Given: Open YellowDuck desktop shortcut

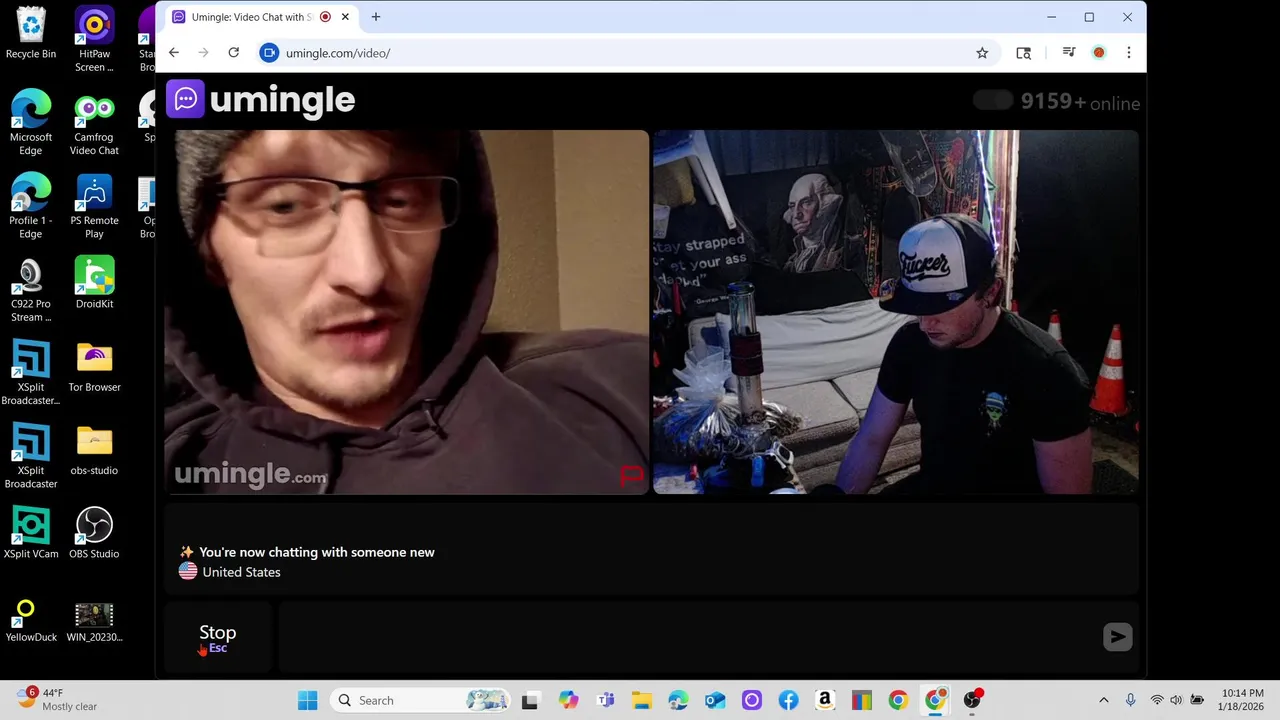Looking at the screenshot, I should point(31,620).
